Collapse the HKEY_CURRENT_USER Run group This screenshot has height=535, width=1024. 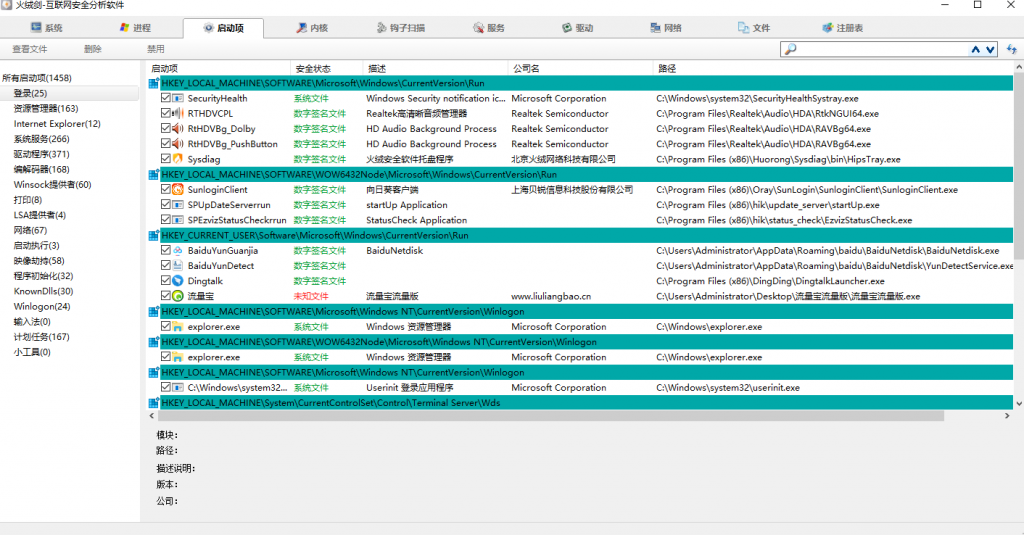153,235
